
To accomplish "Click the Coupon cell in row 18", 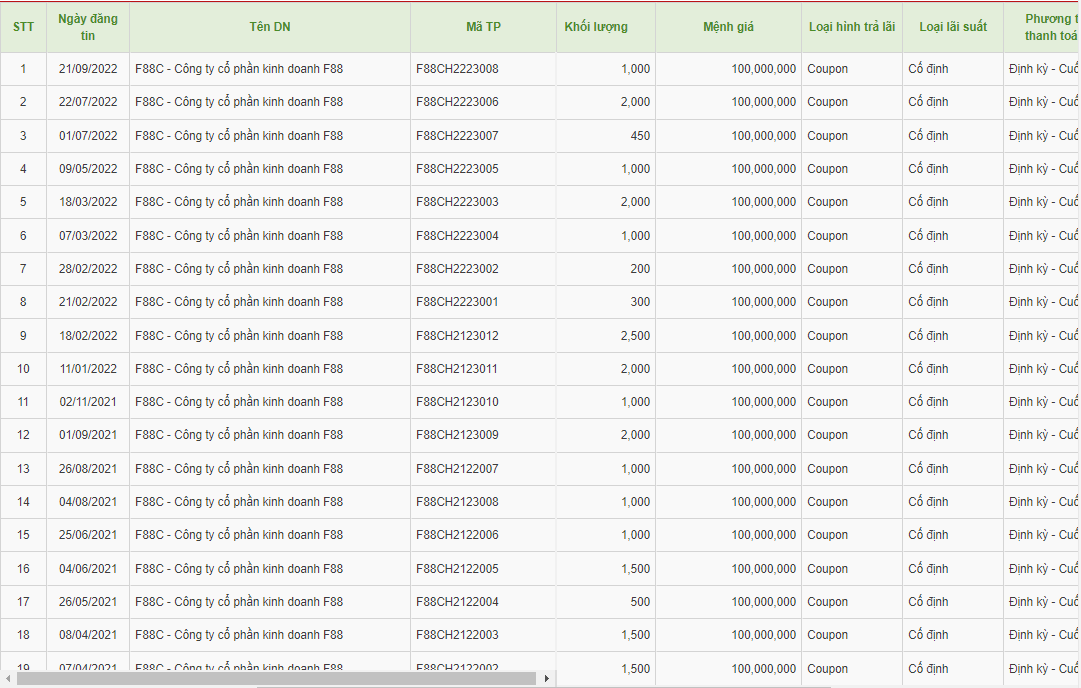I will (x=828, y=635).
